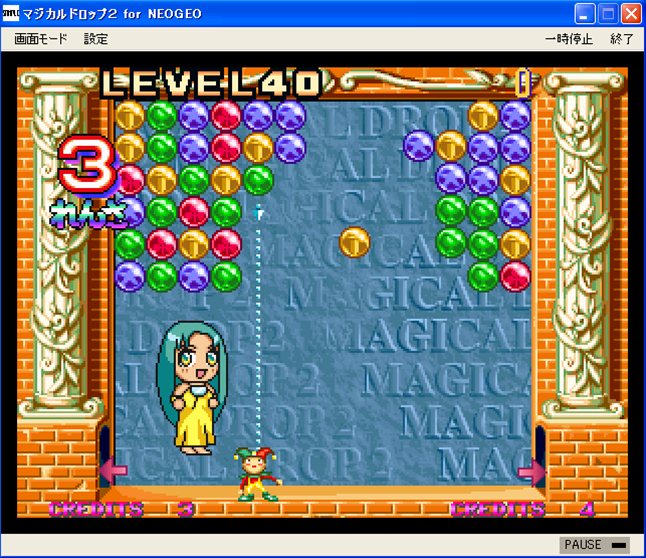The height and width of the screenshot is (558, 646).
Task: Click the lone yellow falling ball
Action: (355, 242)
